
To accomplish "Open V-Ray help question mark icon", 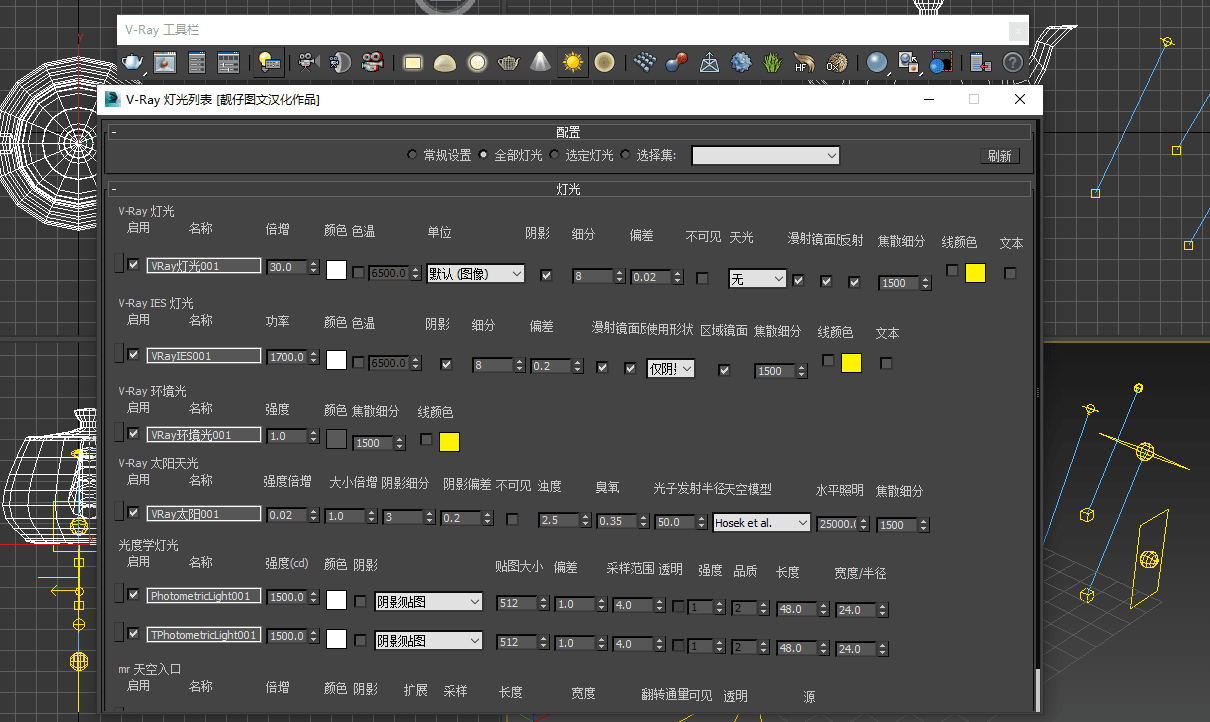I will click(x=1013, y=63).
